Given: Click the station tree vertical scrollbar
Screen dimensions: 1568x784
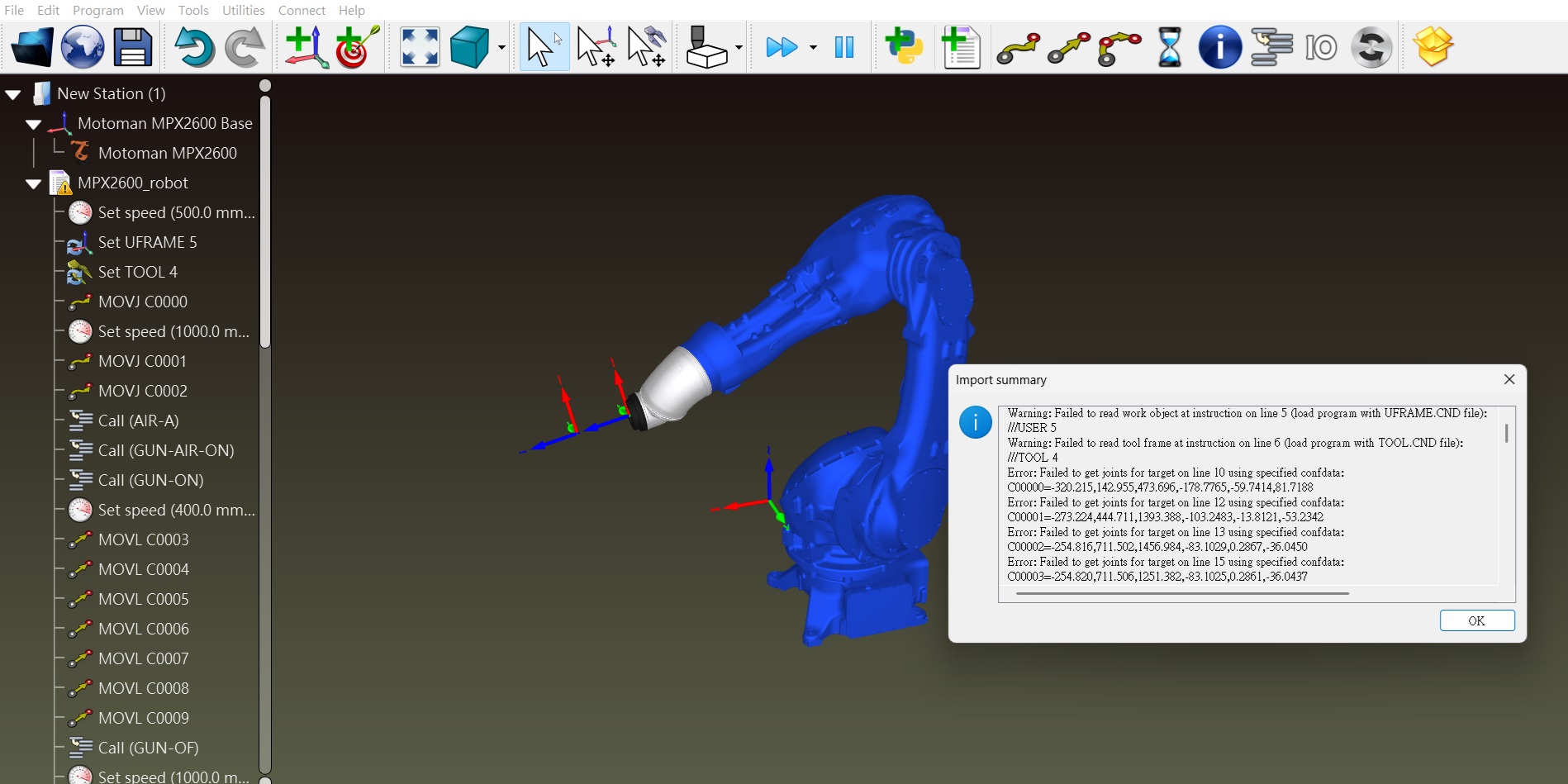Looking at the screenshot, I should click(265, 222).
